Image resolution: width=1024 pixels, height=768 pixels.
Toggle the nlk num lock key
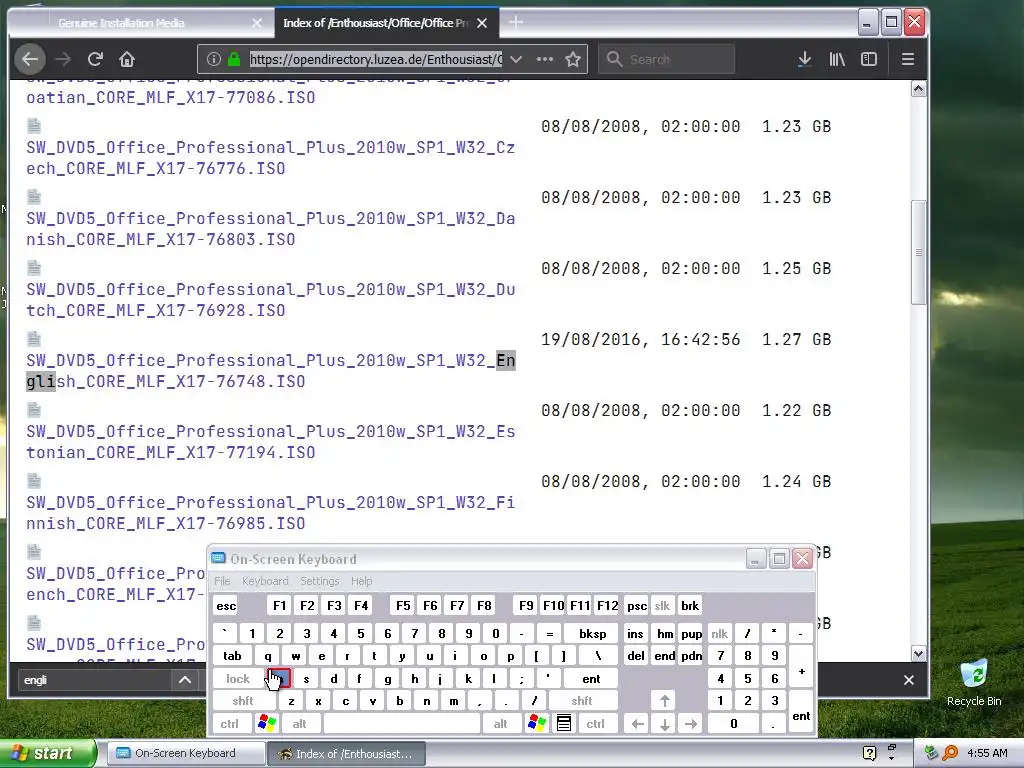720,633
